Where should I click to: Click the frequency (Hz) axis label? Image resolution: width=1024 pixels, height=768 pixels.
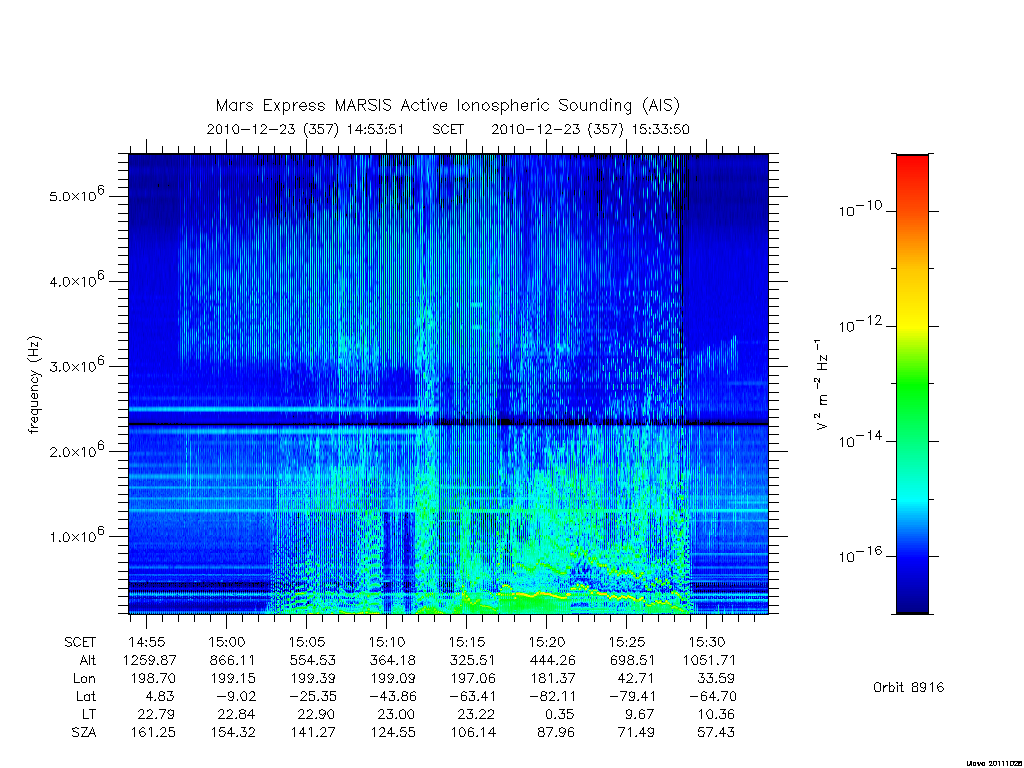coord(34,385)
